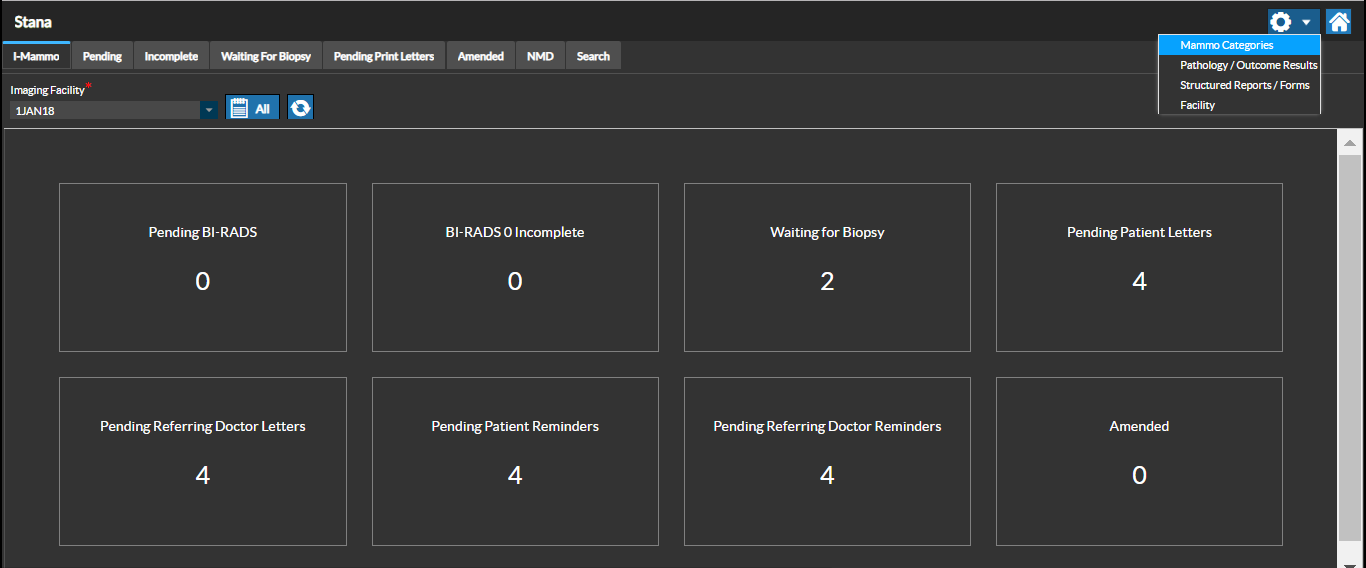Open the Search tab

point(593,56)
